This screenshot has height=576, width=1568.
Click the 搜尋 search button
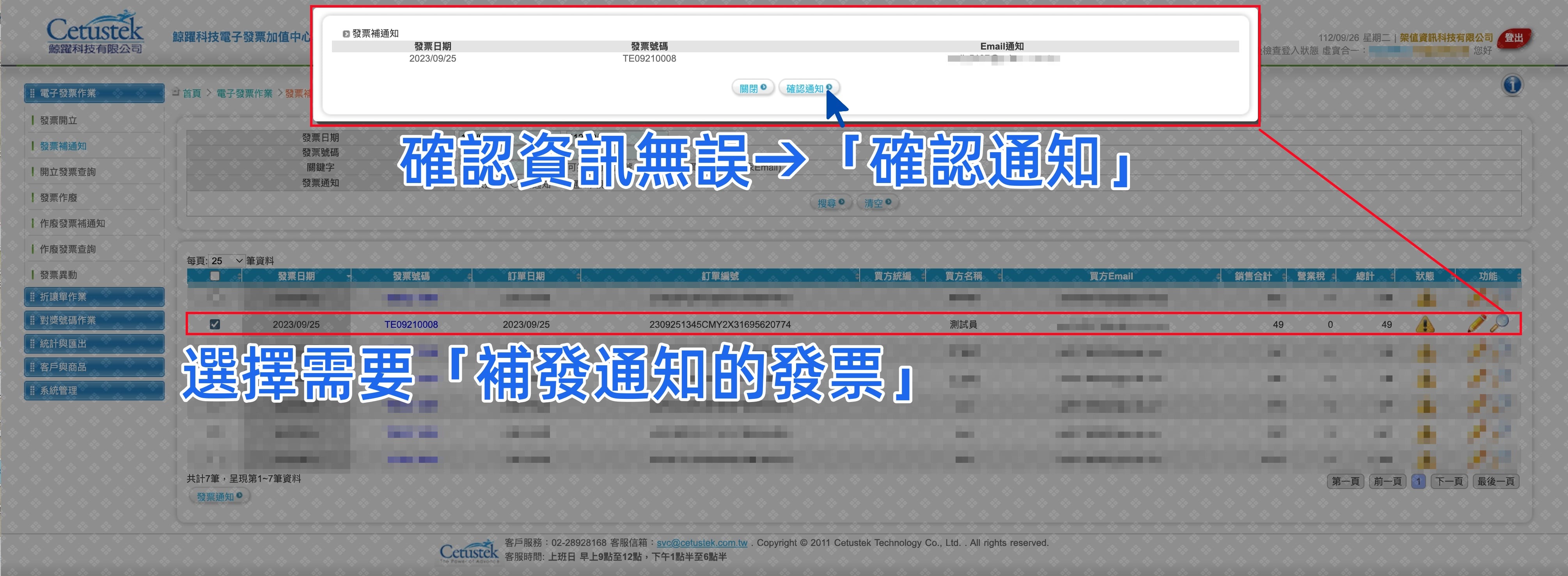click(831, 203)
